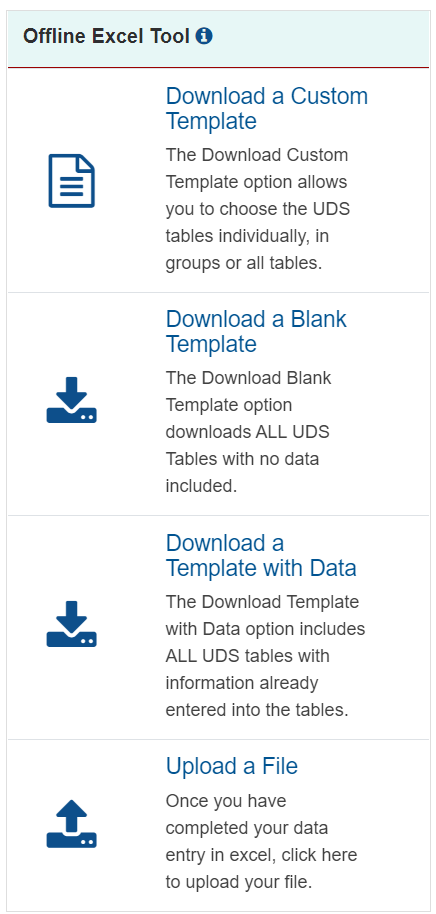Image resolution: width=436 pixels, height=914 pixels.
Task: Click the info icon beside Offline Excel Tool
Action: pyautogui.click(x=204, y=36)
